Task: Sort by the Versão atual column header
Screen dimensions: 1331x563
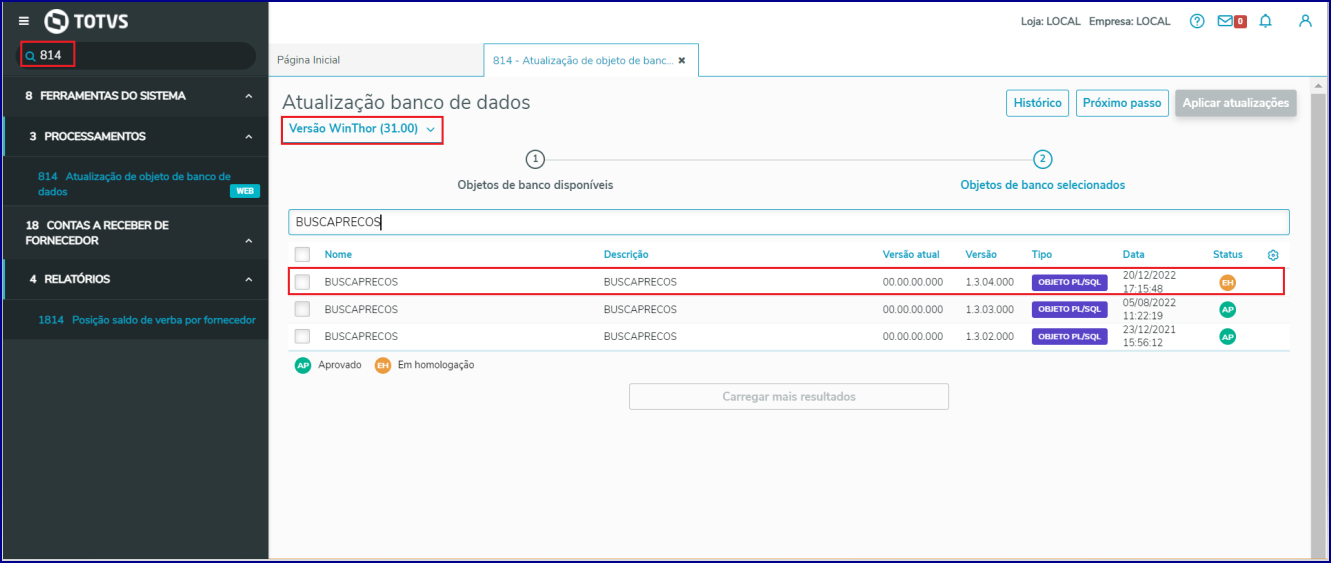Action: tap(911, 255)
